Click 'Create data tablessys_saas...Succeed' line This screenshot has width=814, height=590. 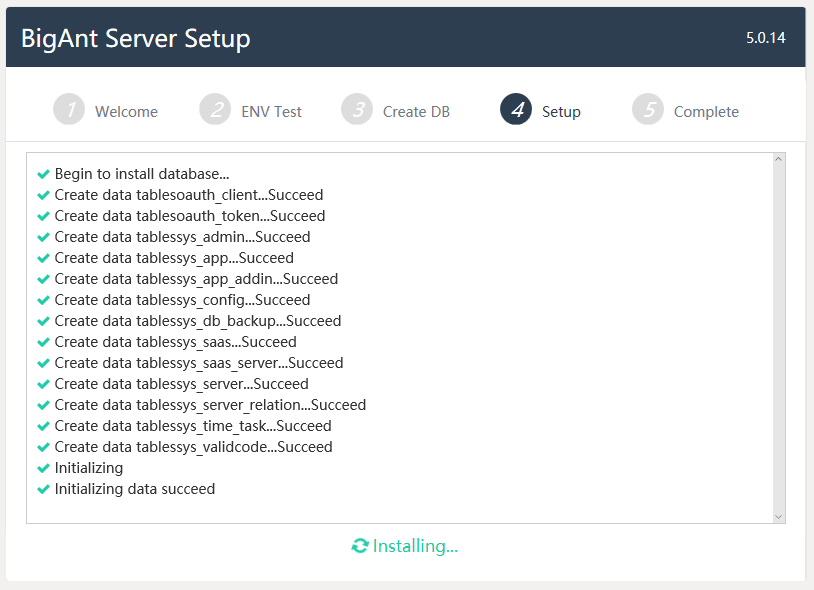[x=175, y=342]
